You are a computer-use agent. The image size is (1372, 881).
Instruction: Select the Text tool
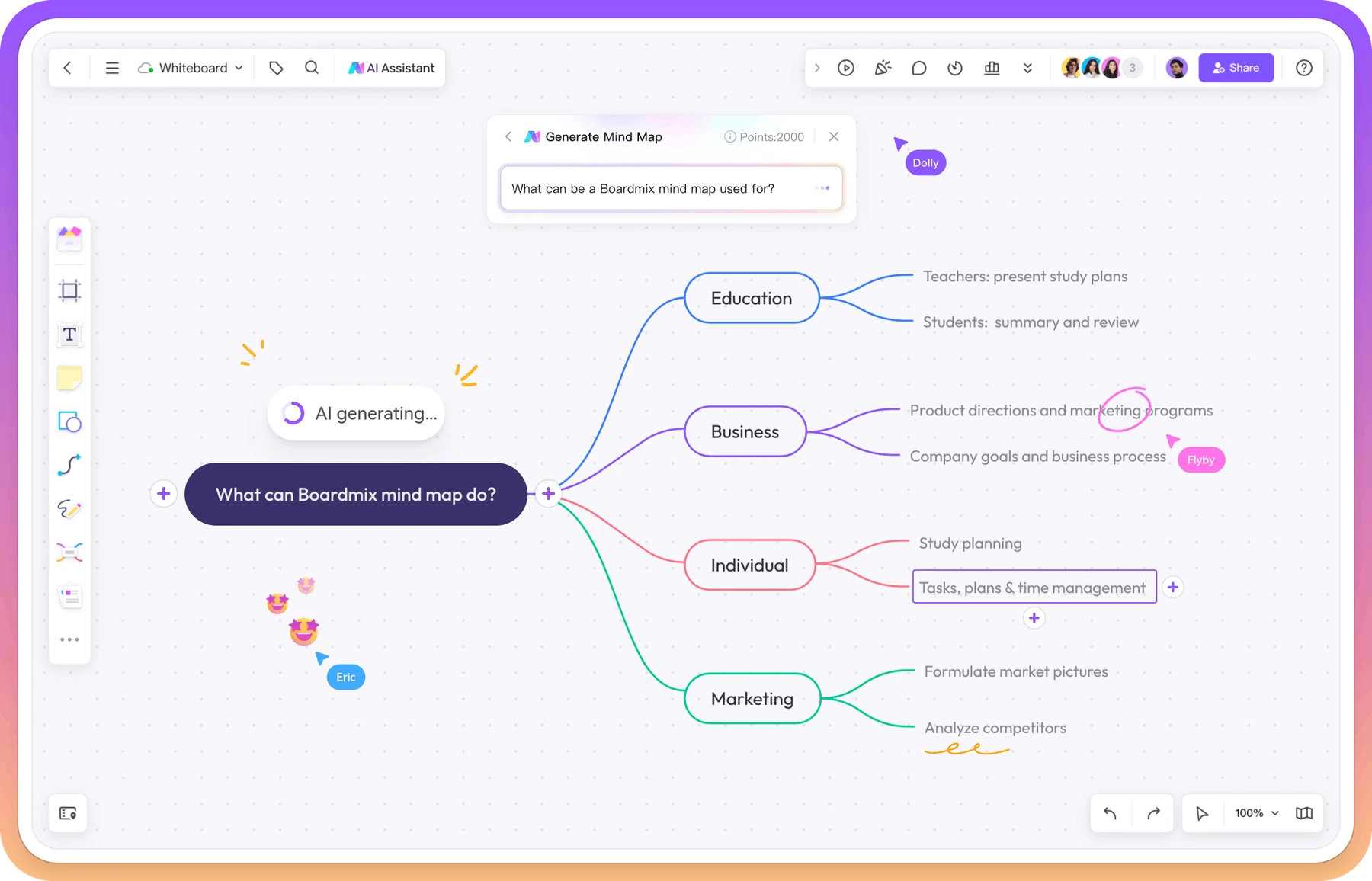tap(69, 334)
